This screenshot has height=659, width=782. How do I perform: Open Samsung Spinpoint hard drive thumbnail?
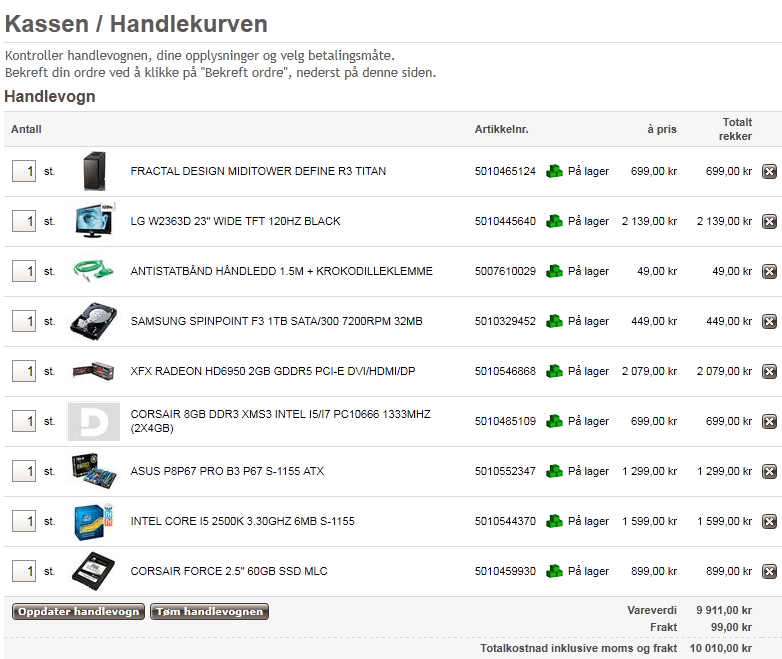tap(93, 321)
